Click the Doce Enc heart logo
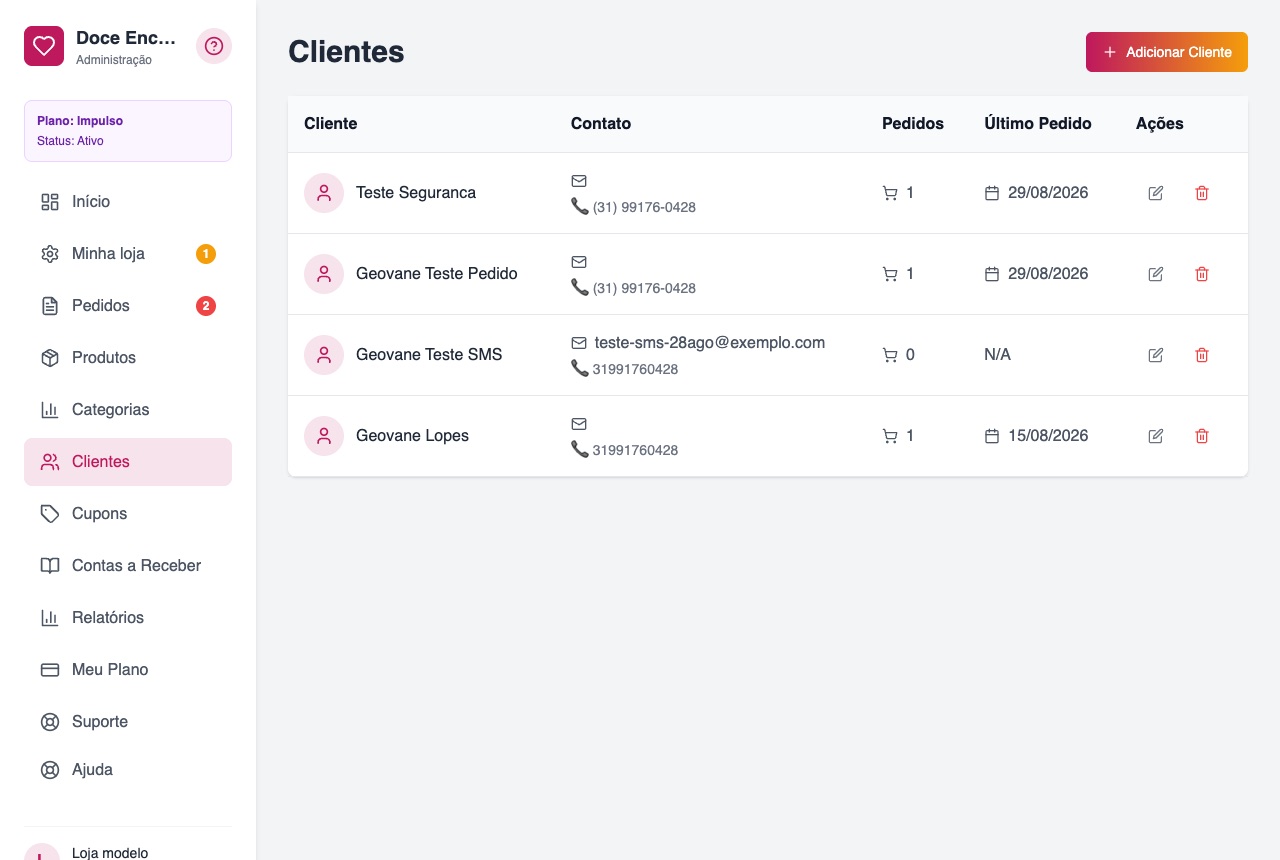 (x=44, y=46)
